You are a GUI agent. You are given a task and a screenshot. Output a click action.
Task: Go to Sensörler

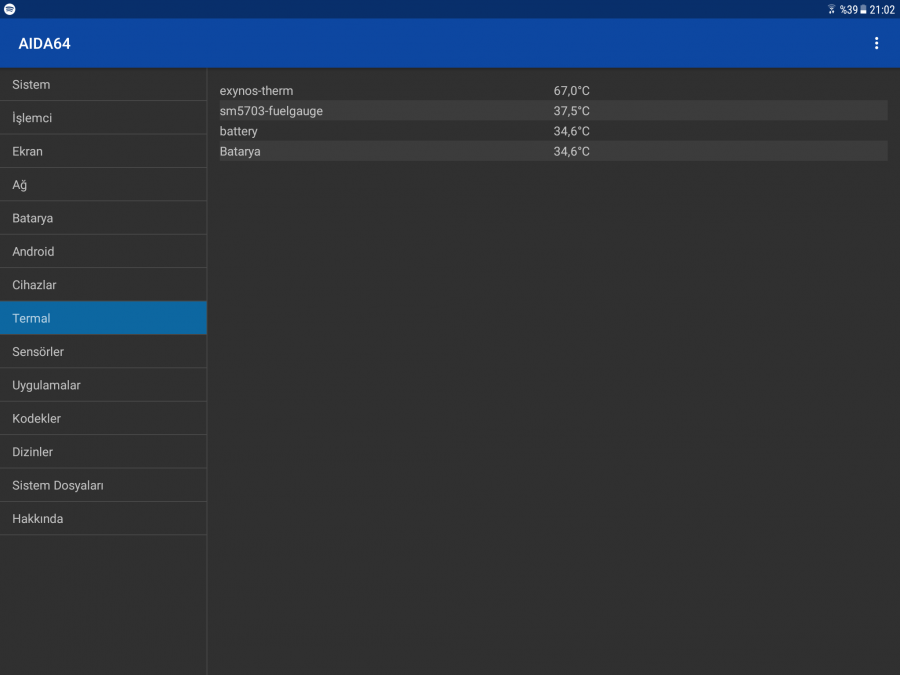(103, 351)
